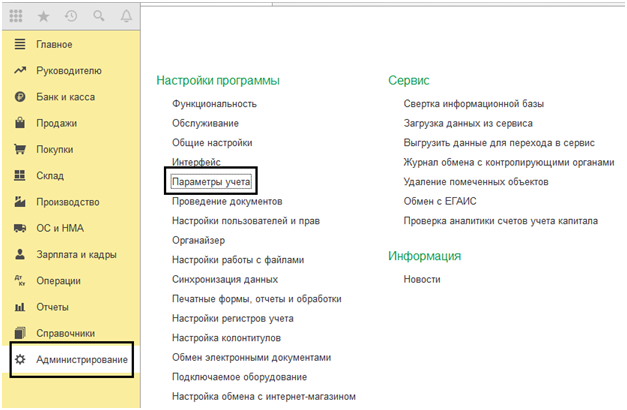Open the Новости link
Image resolution: width=627 pixels, height=410 pixels.
[x=422, y=280]
